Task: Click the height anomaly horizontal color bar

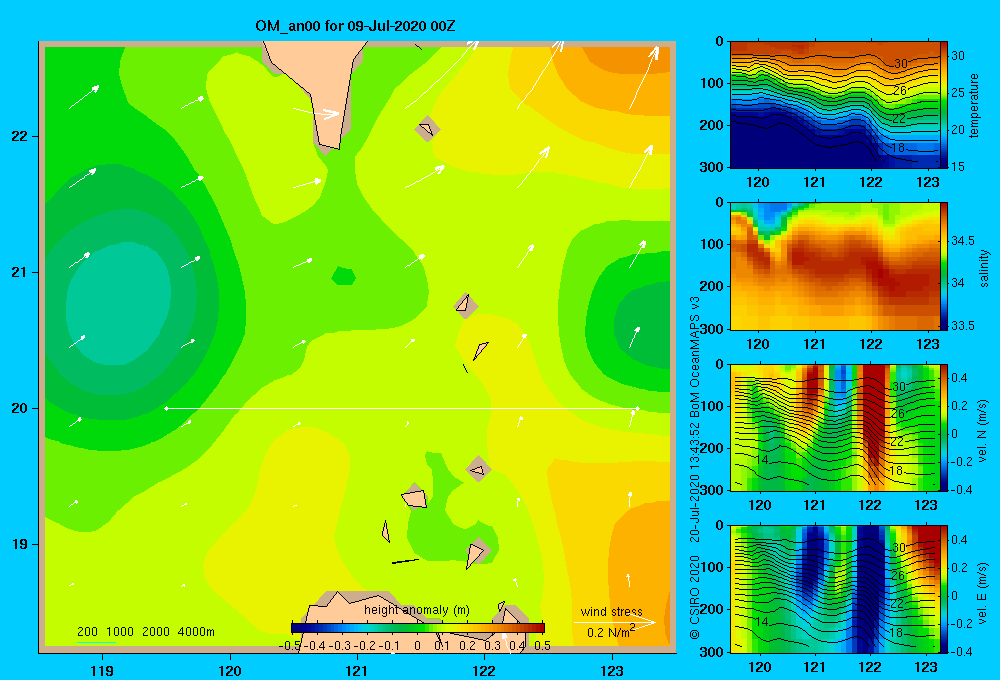Action: click(x=418, y=627)
